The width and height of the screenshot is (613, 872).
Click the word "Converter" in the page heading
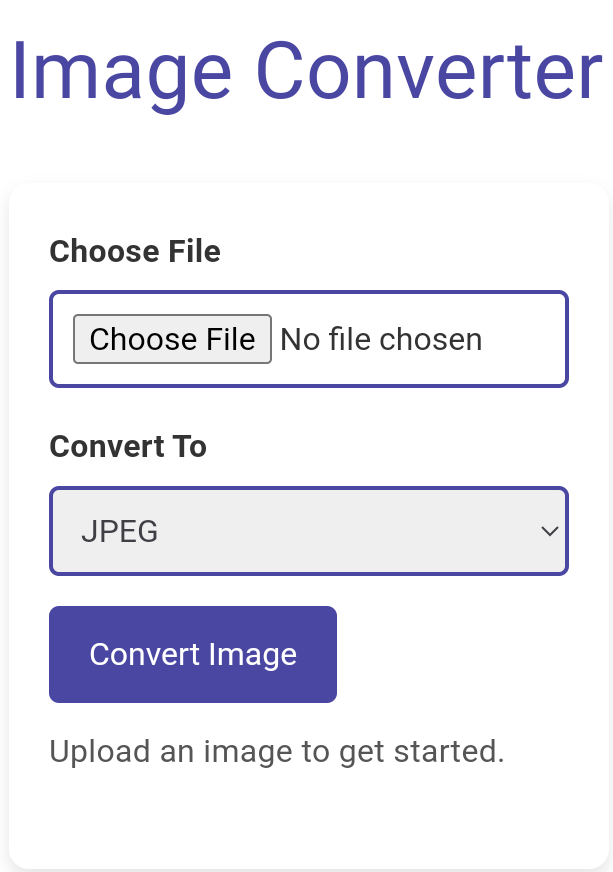430,71
